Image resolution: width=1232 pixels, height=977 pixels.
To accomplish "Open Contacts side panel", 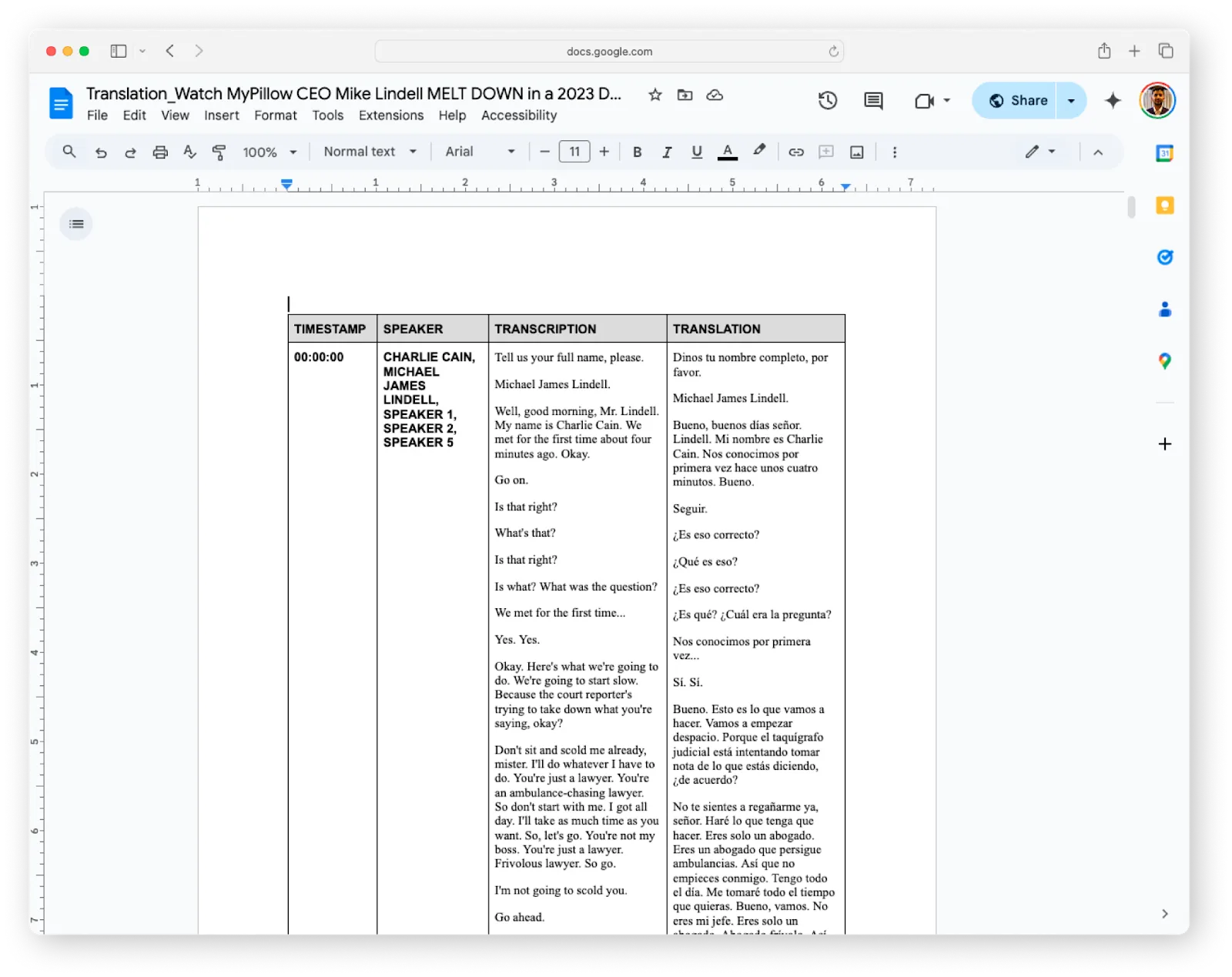I will [x=1165, y=309].
